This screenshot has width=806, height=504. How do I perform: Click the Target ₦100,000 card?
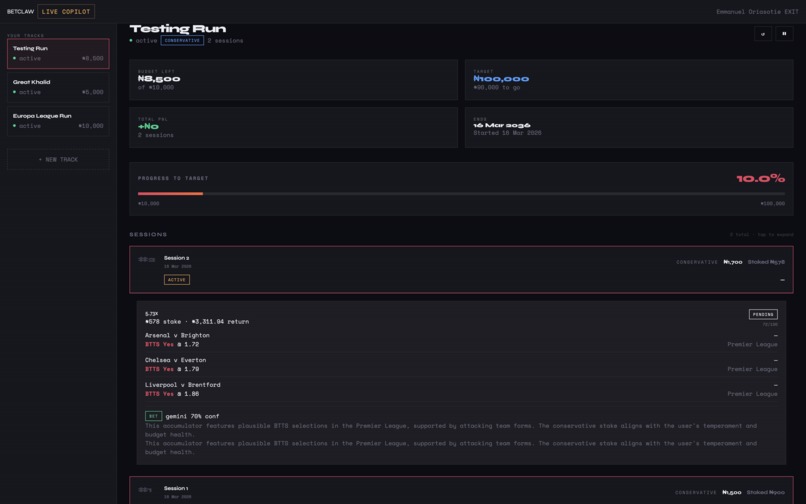click(629, 80)
